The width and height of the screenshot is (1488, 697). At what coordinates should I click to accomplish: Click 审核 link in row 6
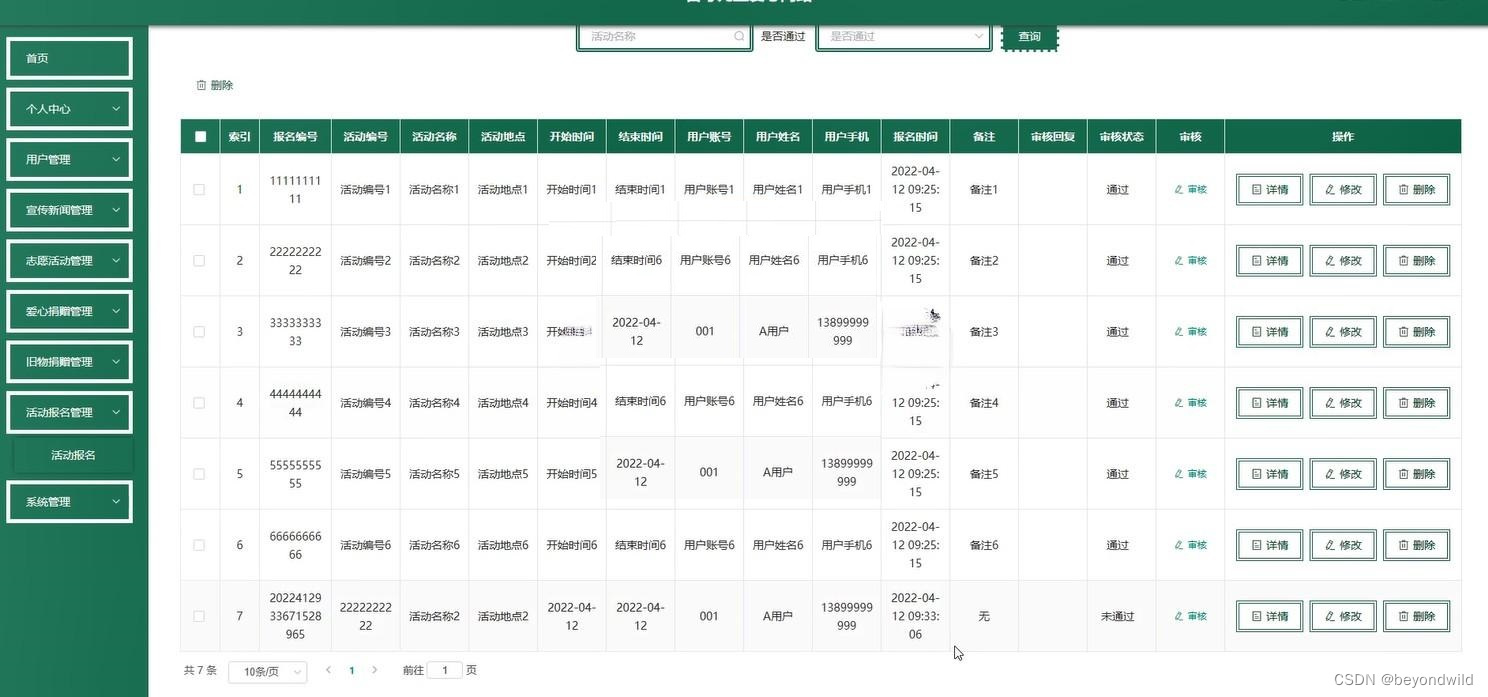point(1190,545)
